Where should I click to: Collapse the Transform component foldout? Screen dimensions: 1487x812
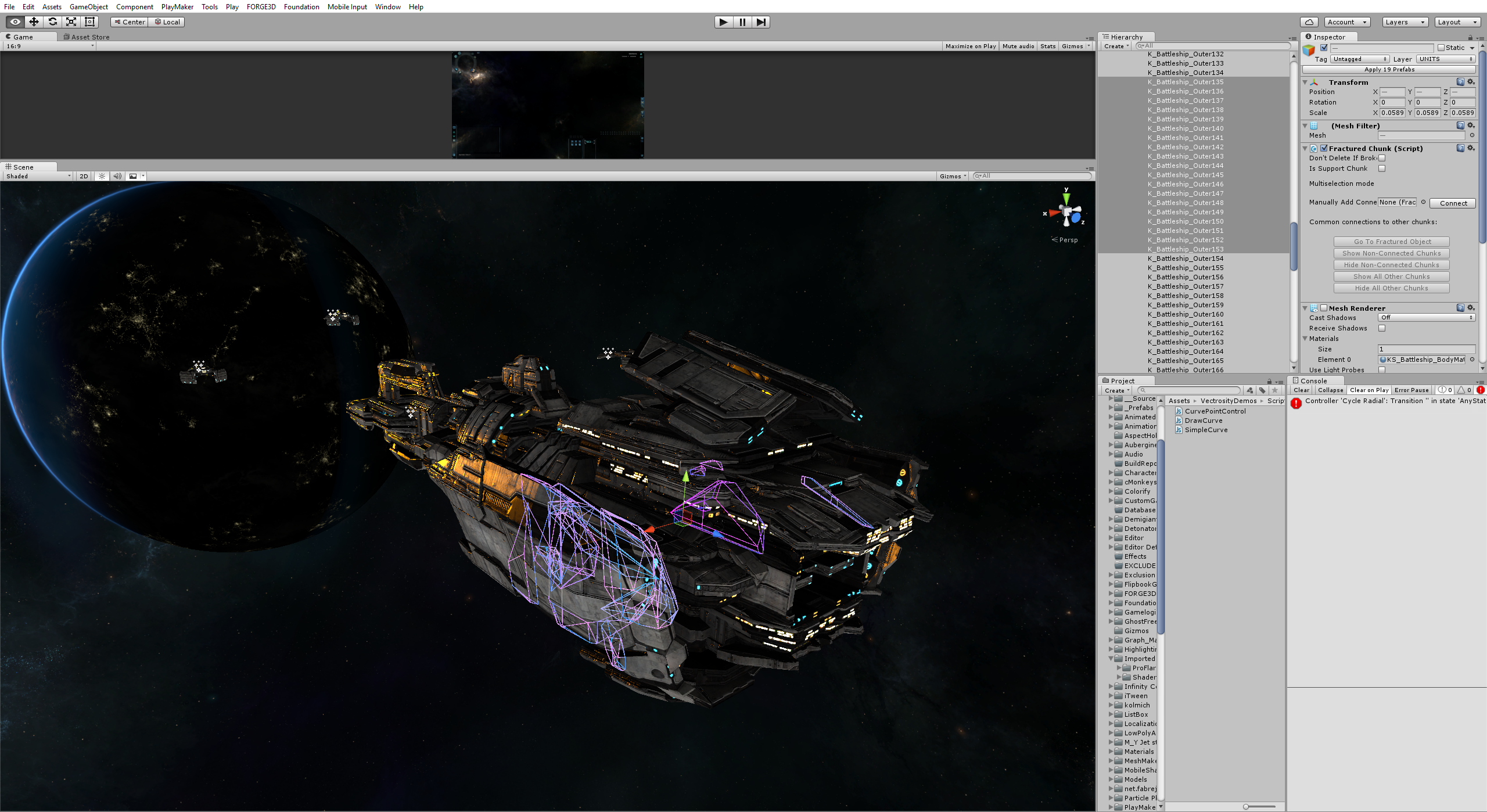1305,82
